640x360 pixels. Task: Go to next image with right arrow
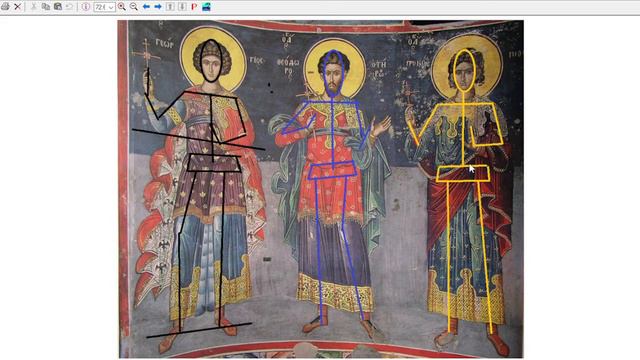point(158,7)
